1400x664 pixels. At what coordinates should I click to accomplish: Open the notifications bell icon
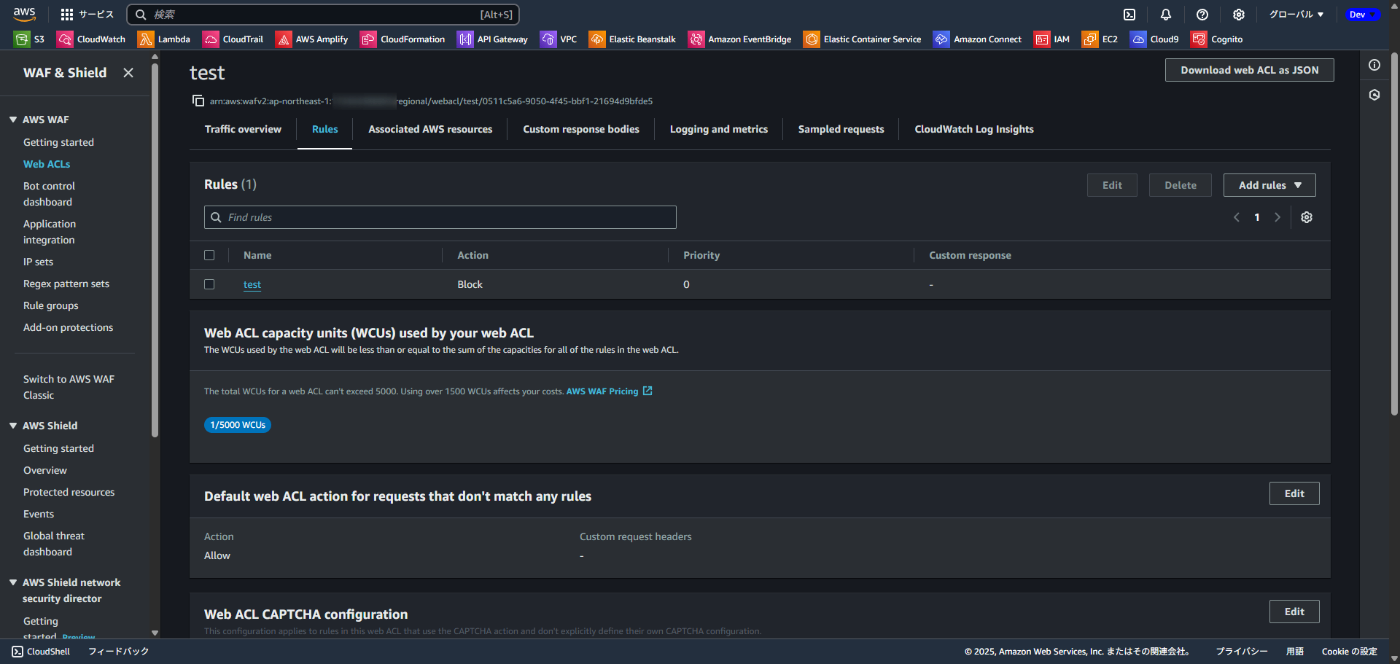1166,15
